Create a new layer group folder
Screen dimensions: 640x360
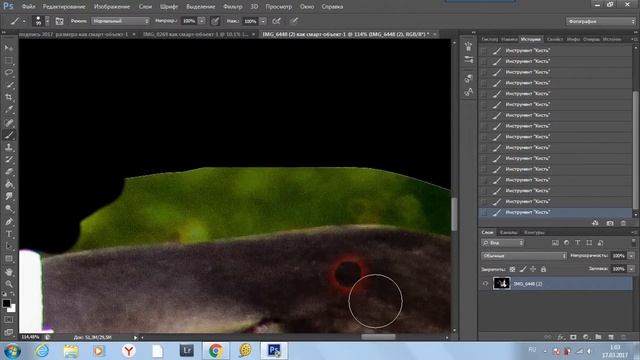598,337
